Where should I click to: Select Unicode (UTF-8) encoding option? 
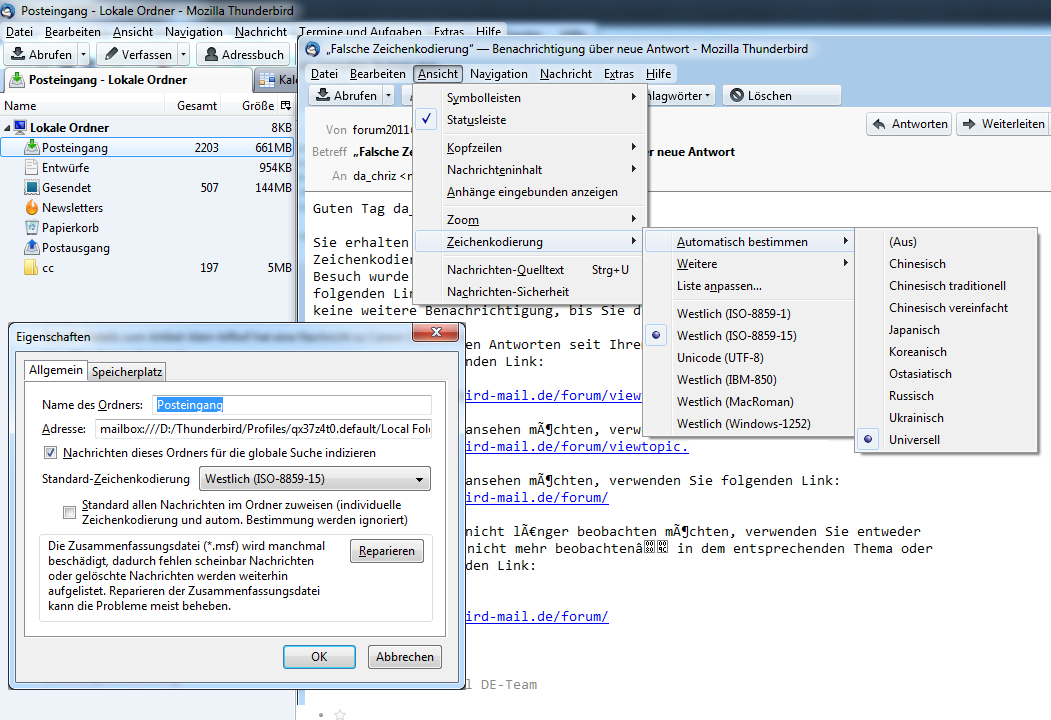(720, 358)
